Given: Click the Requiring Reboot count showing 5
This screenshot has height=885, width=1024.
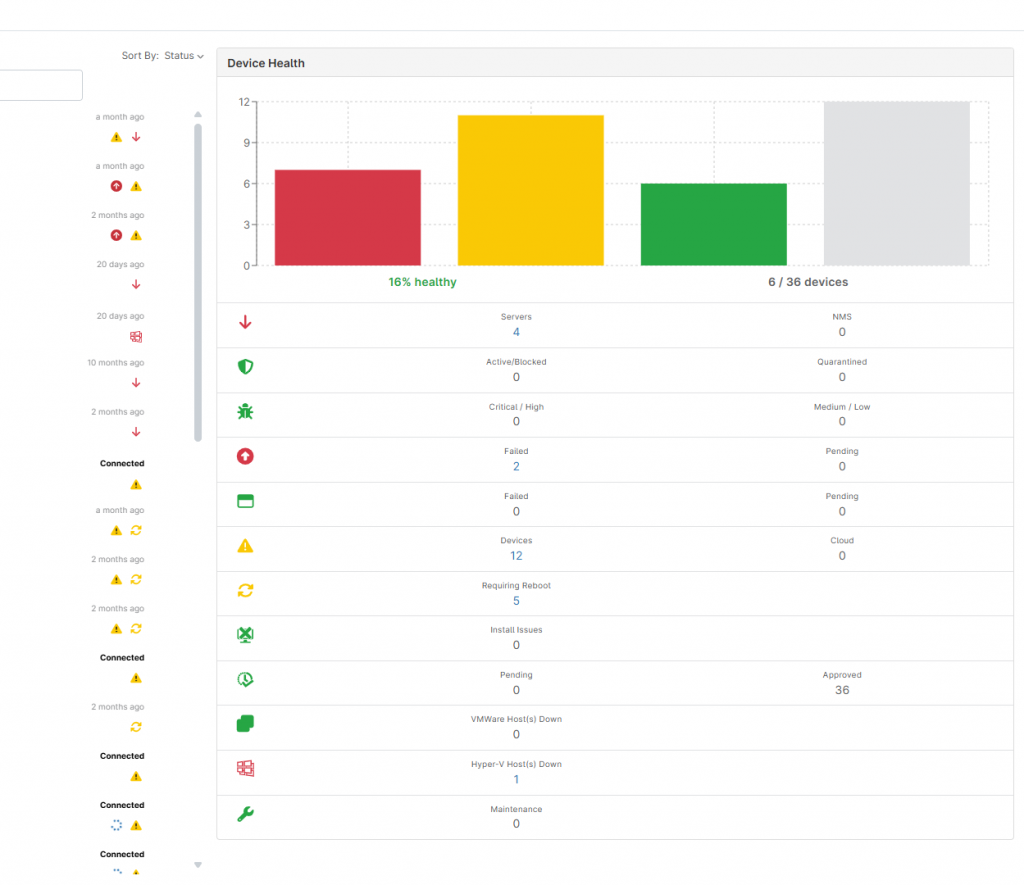Looking at the screenshot, I should pyautogui.click(x=516, y=601).
